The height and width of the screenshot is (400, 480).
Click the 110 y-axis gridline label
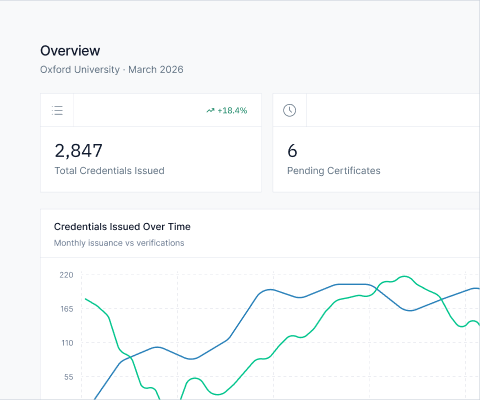tap(67, 343)
